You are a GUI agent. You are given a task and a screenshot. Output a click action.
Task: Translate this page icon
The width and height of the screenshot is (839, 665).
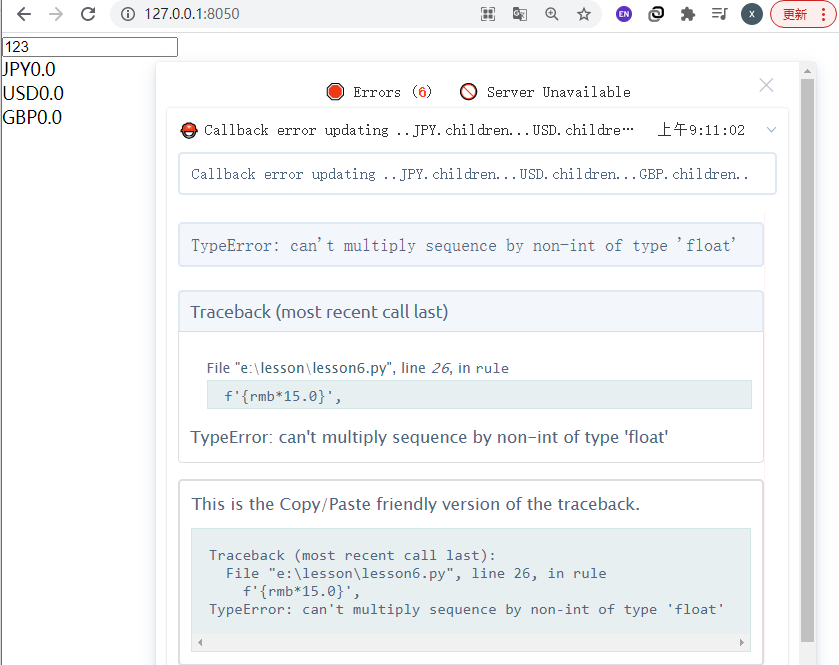pyautogui.click(x=520, y=14)
